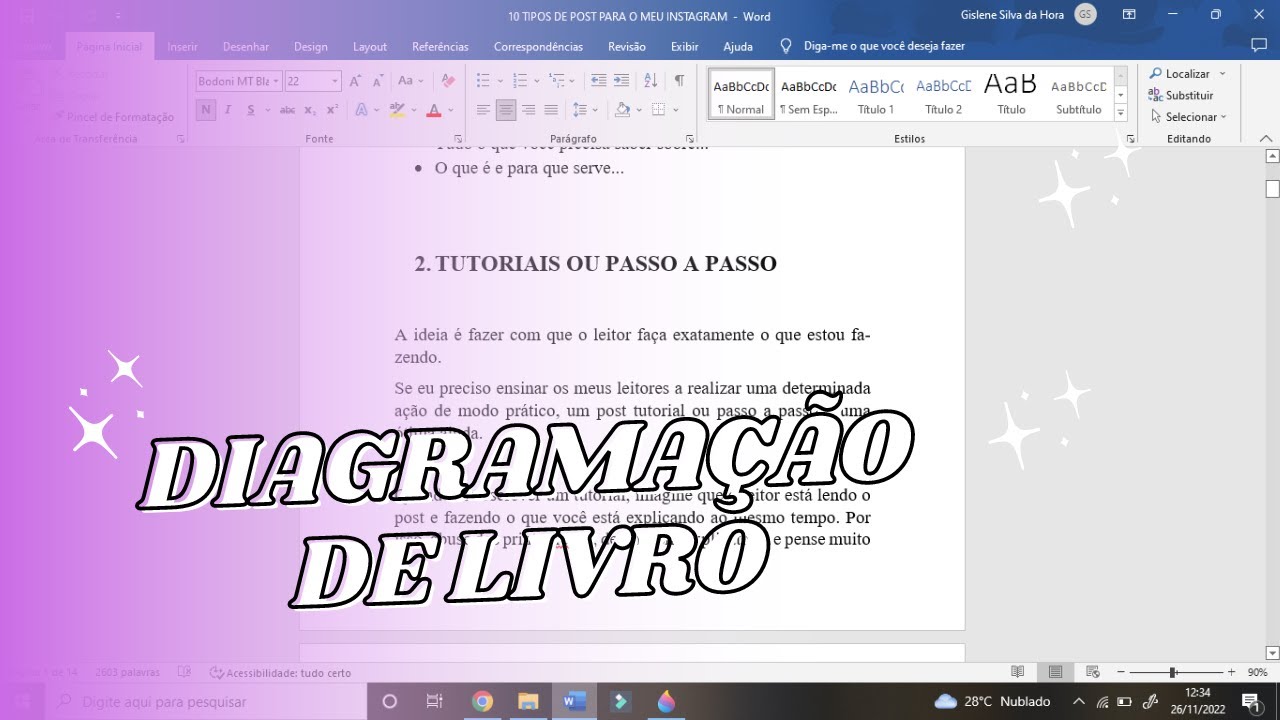1280x720 pixels.
Task: Pick the text highlight color
Action: click(x=397, y=110)
